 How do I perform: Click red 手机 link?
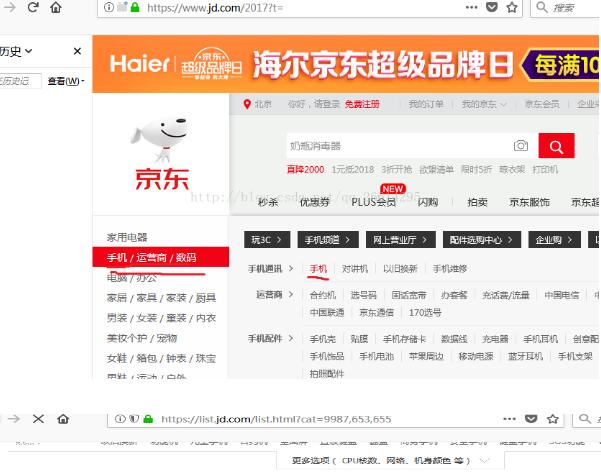(x=319, y=269)
